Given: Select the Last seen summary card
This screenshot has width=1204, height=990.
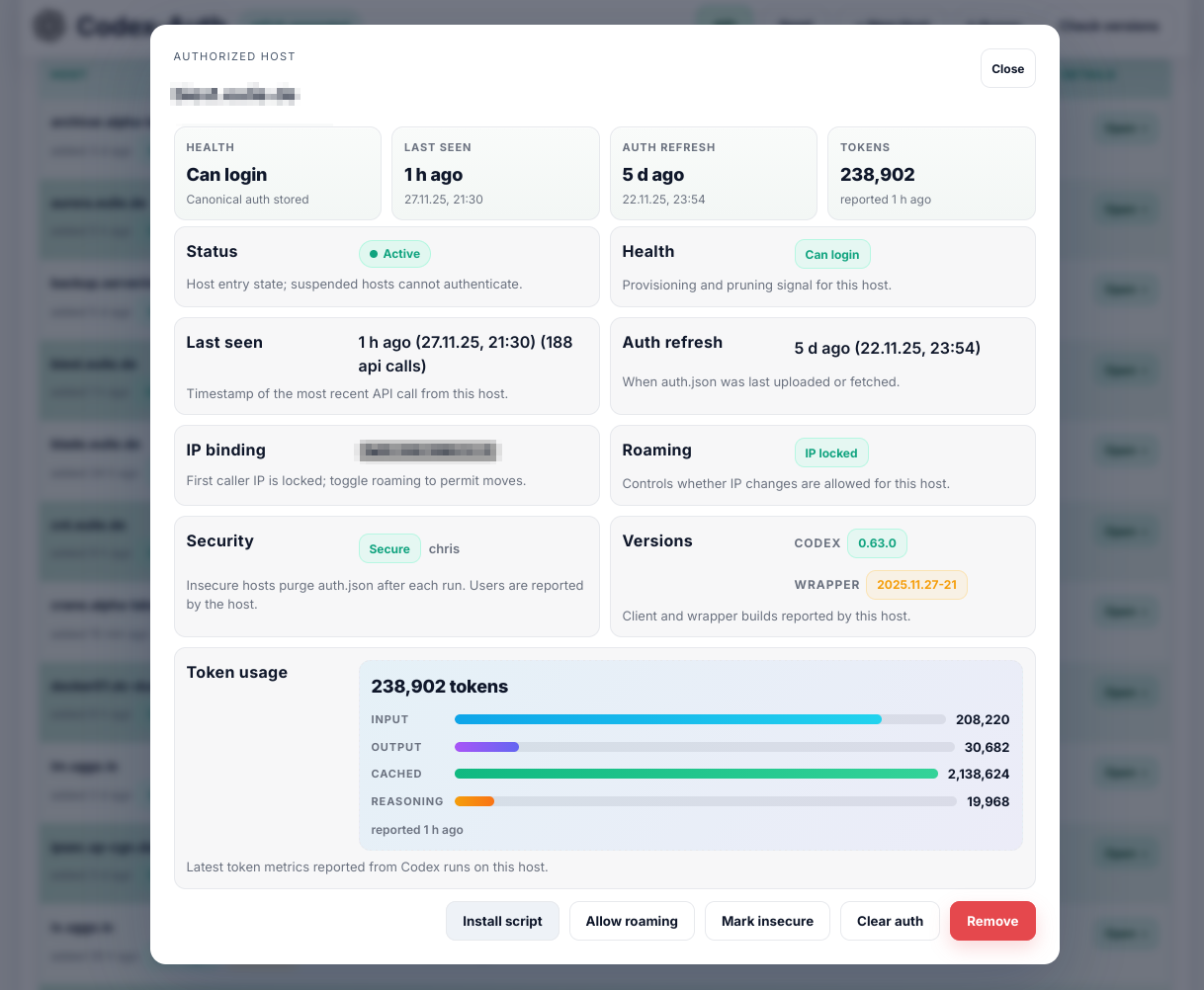Looking at the screenshot, I should tap(495, 173).
